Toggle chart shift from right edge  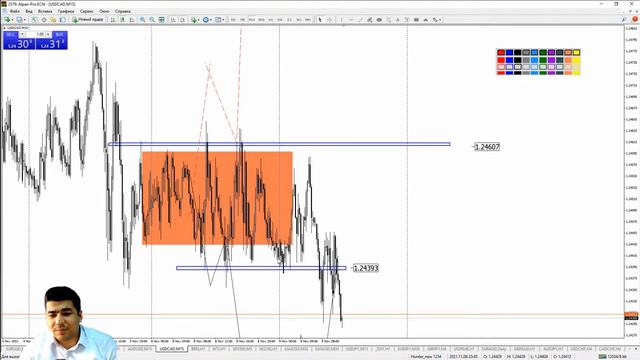182,20
